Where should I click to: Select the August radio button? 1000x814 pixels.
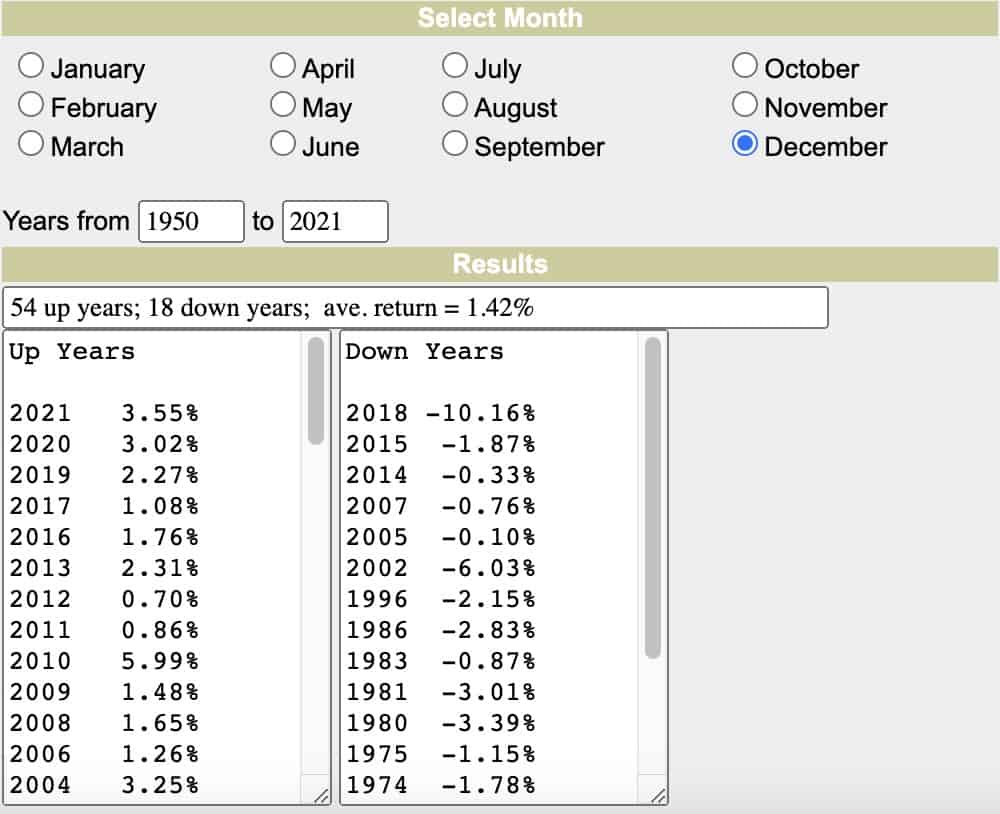point(454,105)
